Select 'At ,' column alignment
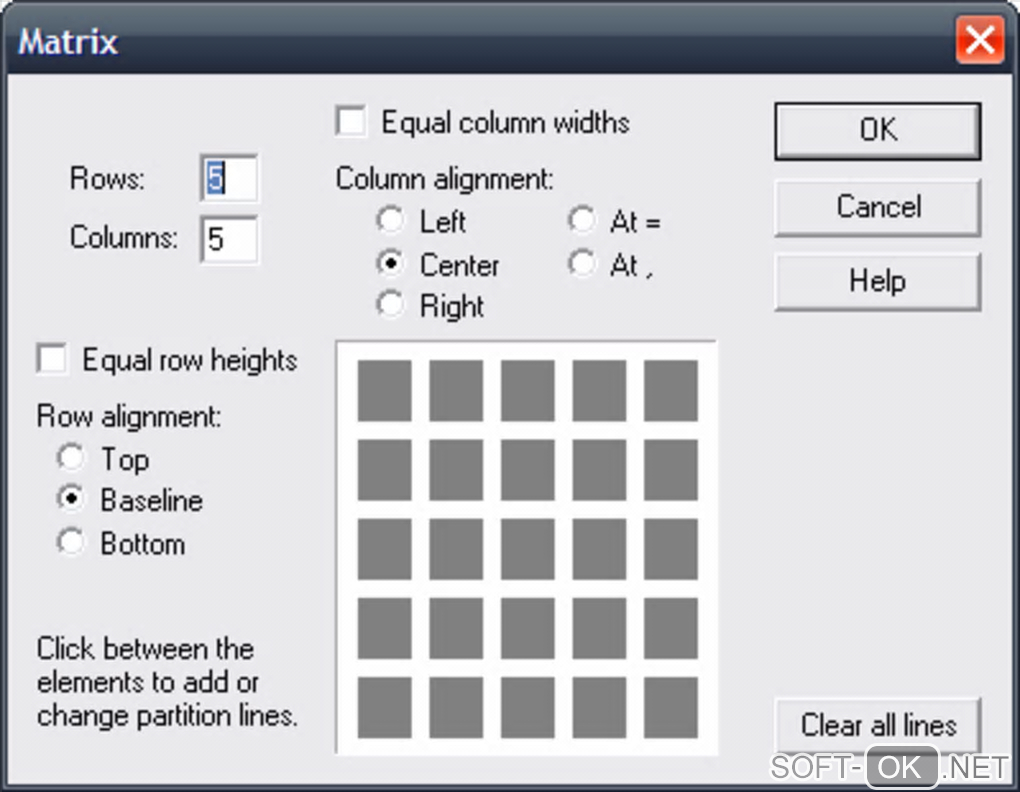This screenshot has height=792, width=1020. (582, 263)
